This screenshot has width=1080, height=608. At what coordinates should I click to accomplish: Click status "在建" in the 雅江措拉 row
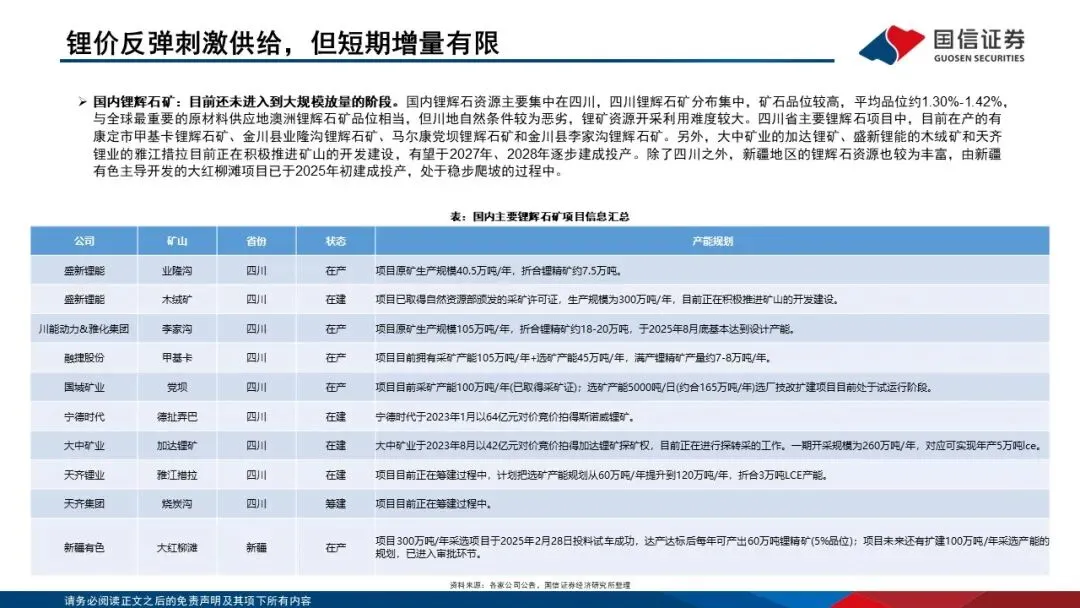pyautogui.click(x=335, y=475)
